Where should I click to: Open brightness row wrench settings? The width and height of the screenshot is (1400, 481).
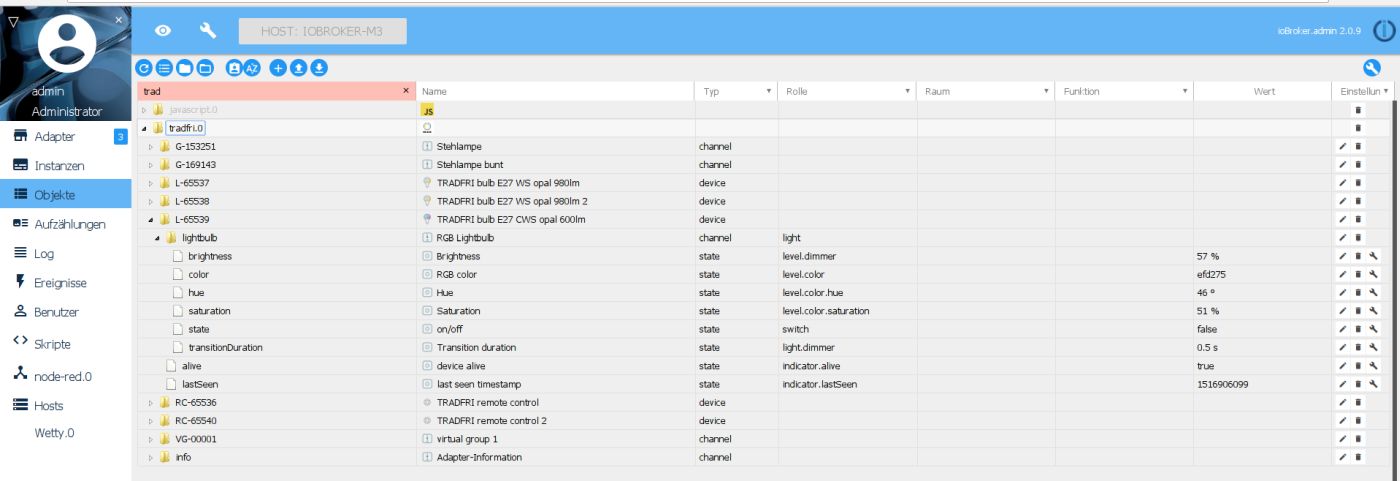1373,256
